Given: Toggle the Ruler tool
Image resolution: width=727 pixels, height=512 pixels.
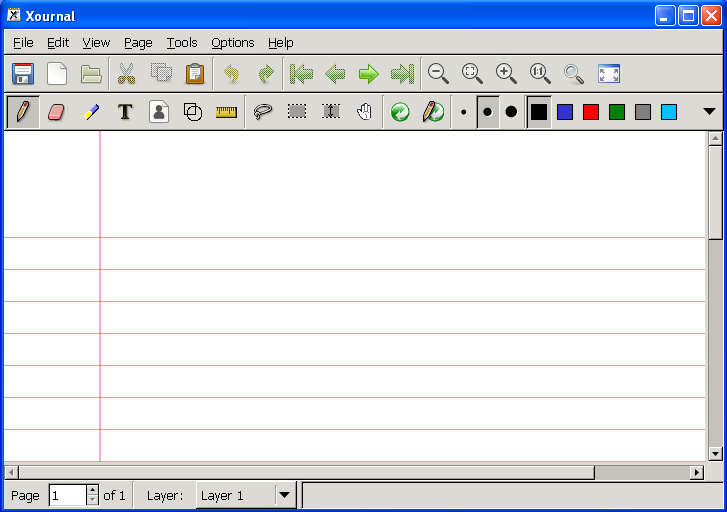Looking at the screenshot, I should pyautogui.click(x=226, y=112).
